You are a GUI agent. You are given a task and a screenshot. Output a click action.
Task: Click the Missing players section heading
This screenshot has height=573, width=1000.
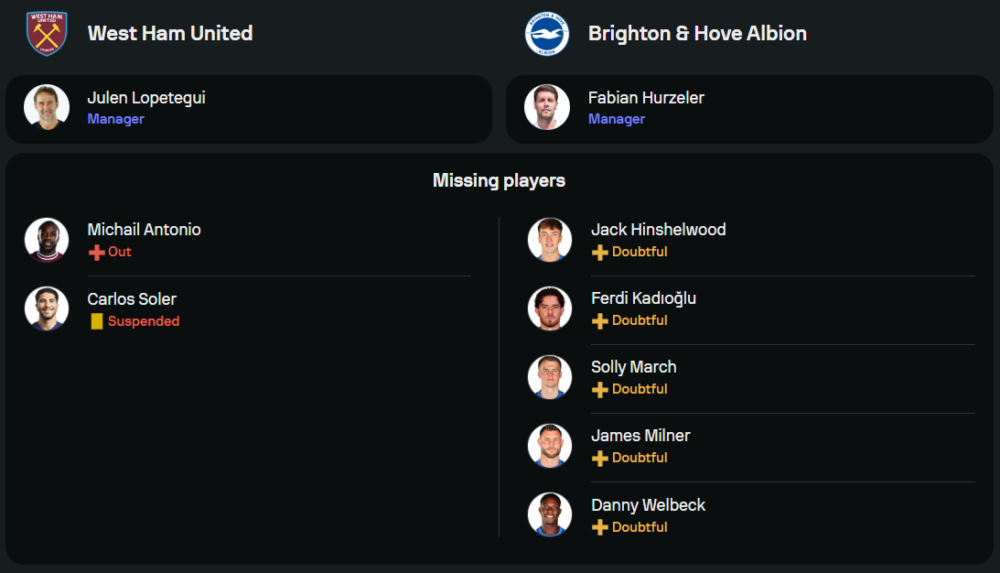pyautogui.click(x=499, y=181)
